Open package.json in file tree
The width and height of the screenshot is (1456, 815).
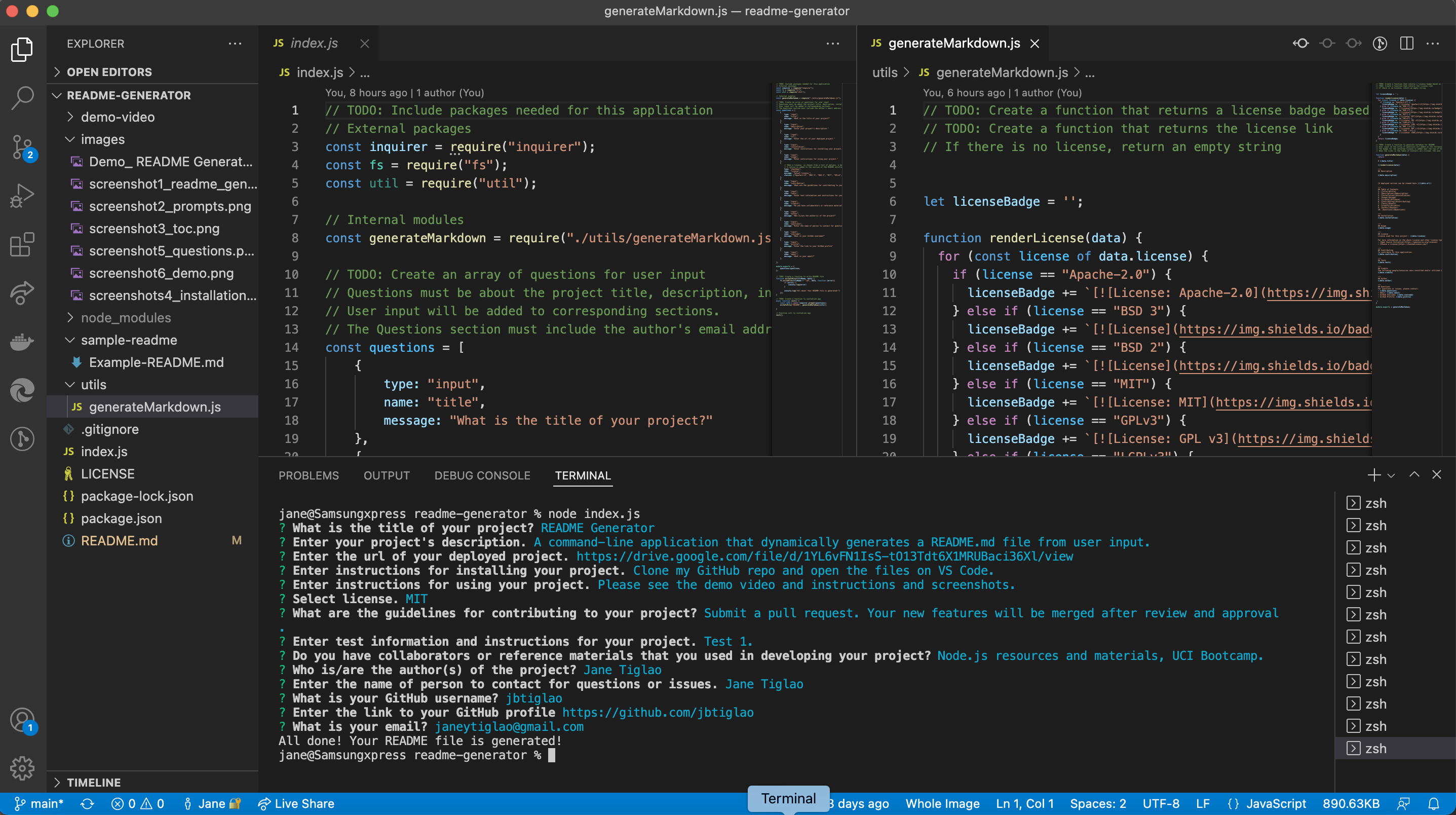(152, 518)
